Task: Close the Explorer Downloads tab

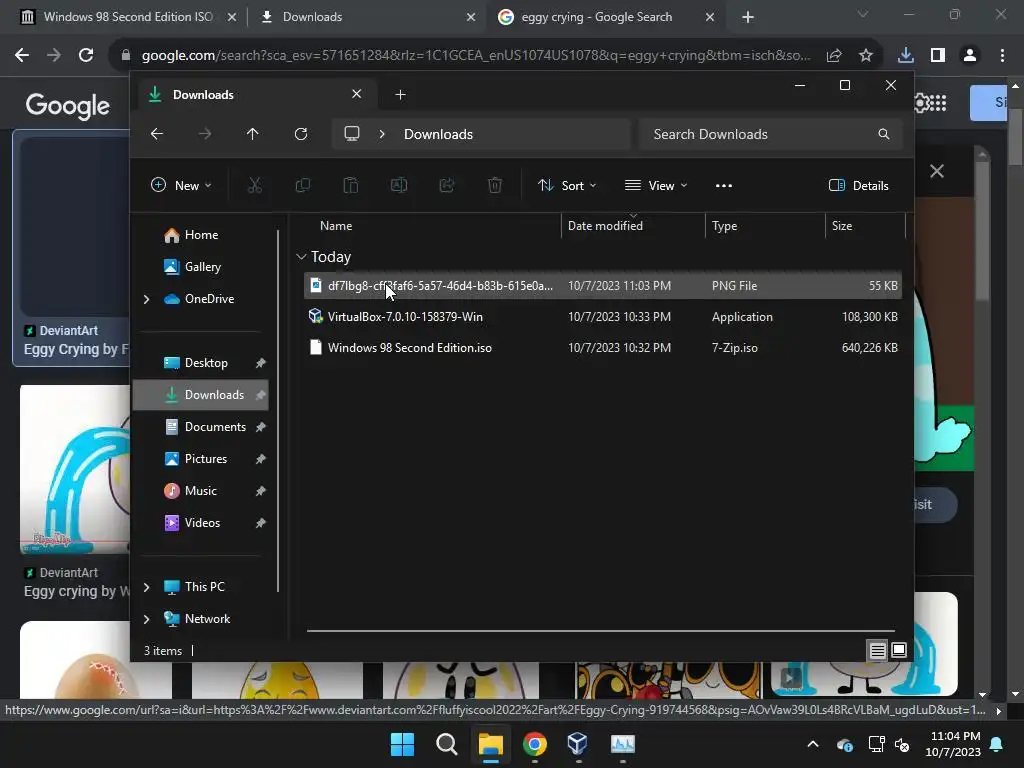Action: click(x=357, y=94)
